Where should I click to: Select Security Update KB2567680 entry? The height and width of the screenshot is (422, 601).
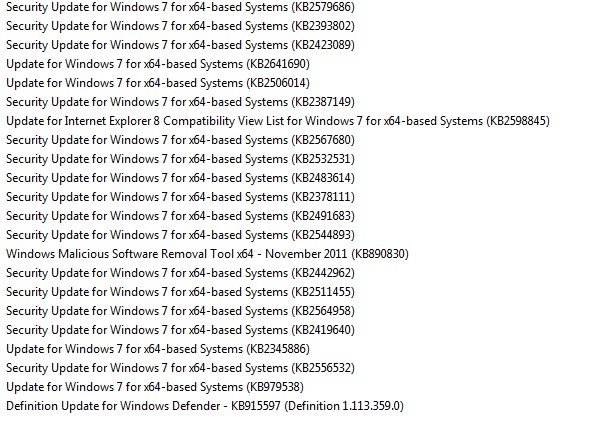[x=180, y=140]
